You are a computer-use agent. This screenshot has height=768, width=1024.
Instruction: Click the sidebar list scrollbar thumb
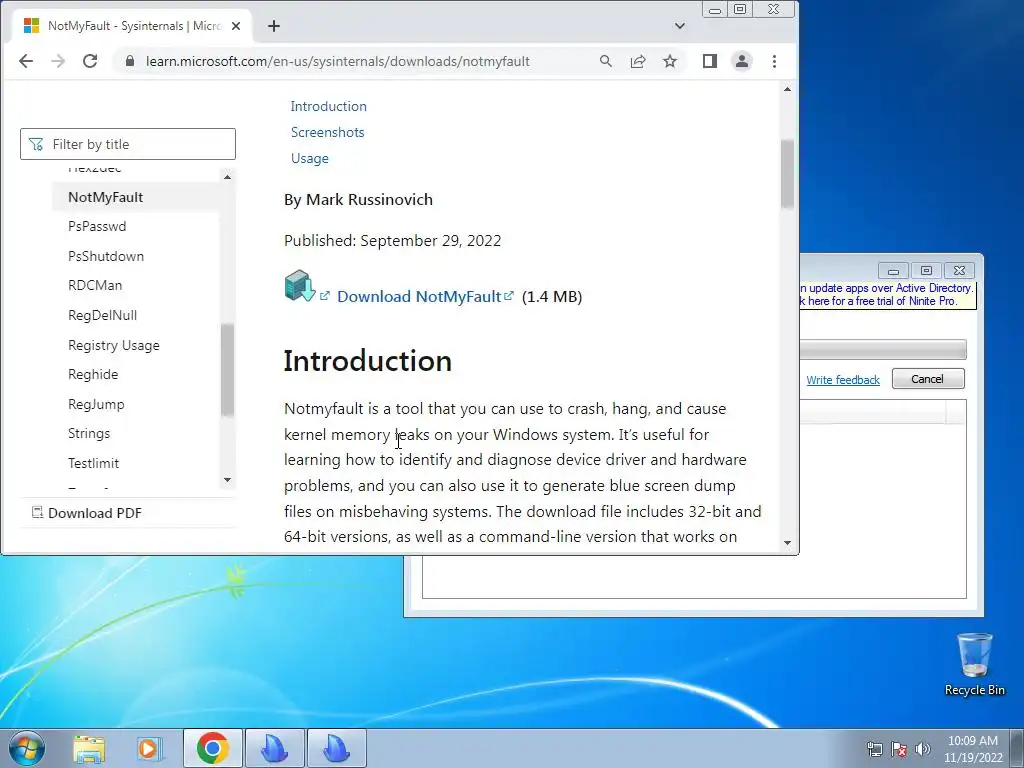coord(227,370)
